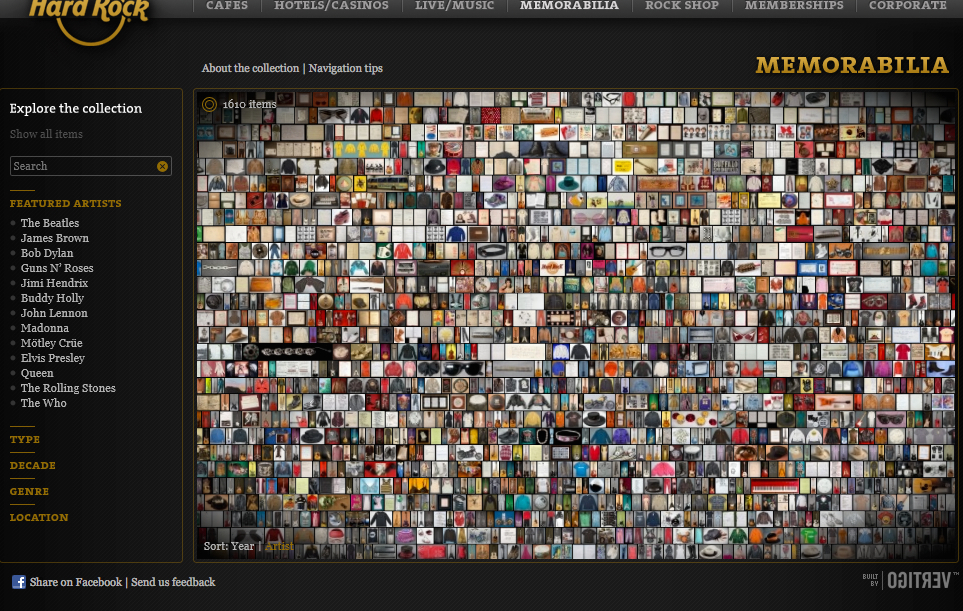Sort the collection by Year
Viewport: 963px width, 611px height.
pyautogui.click(x=243, y=546)
